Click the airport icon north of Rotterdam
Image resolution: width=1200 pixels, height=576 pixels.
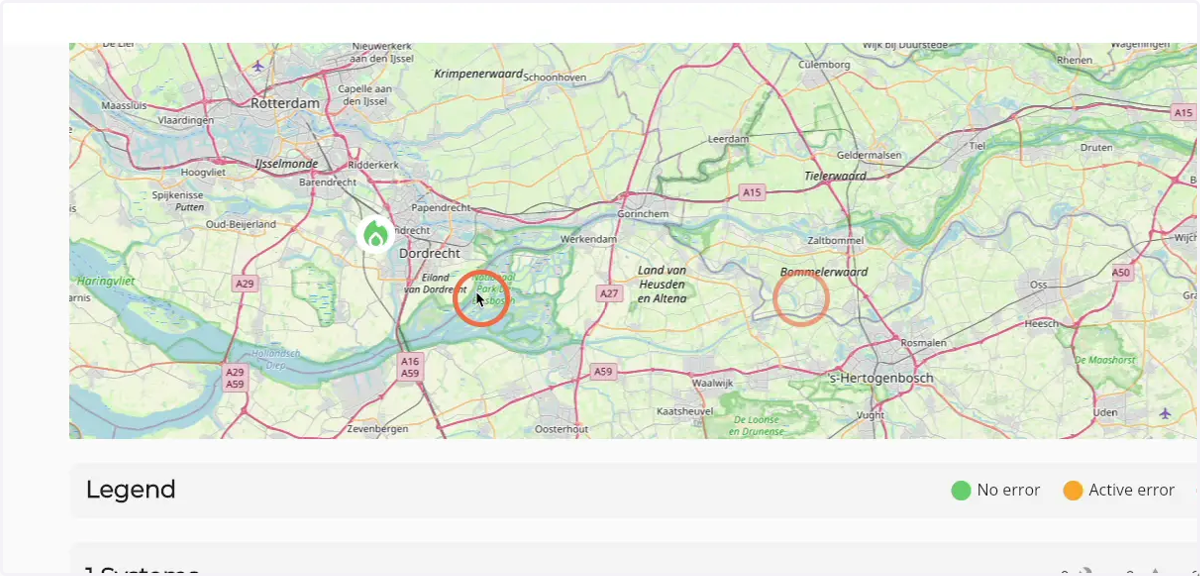click(259, 66)
